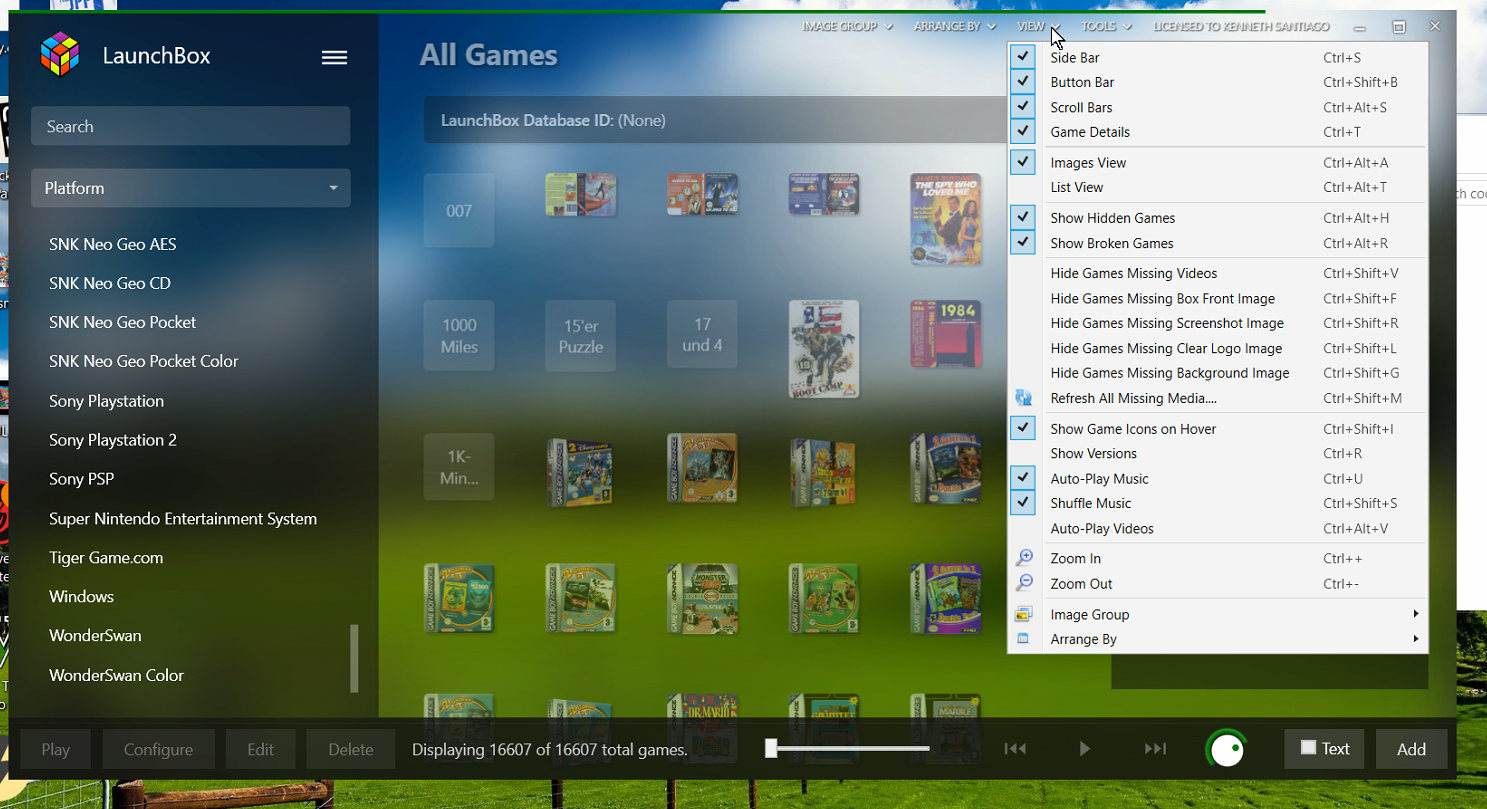
Task: Select the 007 text tile
Action: [459, 210]
